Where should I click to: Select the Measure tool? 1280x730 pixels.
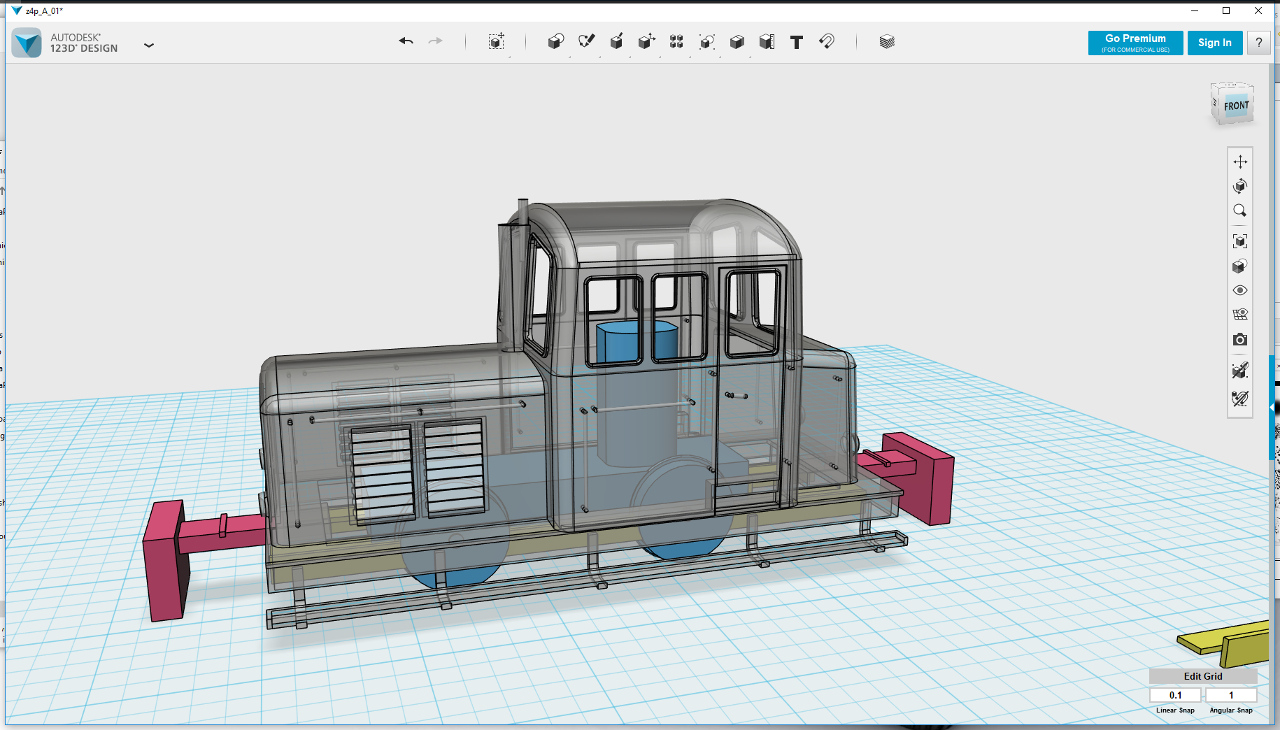[767, 42]
